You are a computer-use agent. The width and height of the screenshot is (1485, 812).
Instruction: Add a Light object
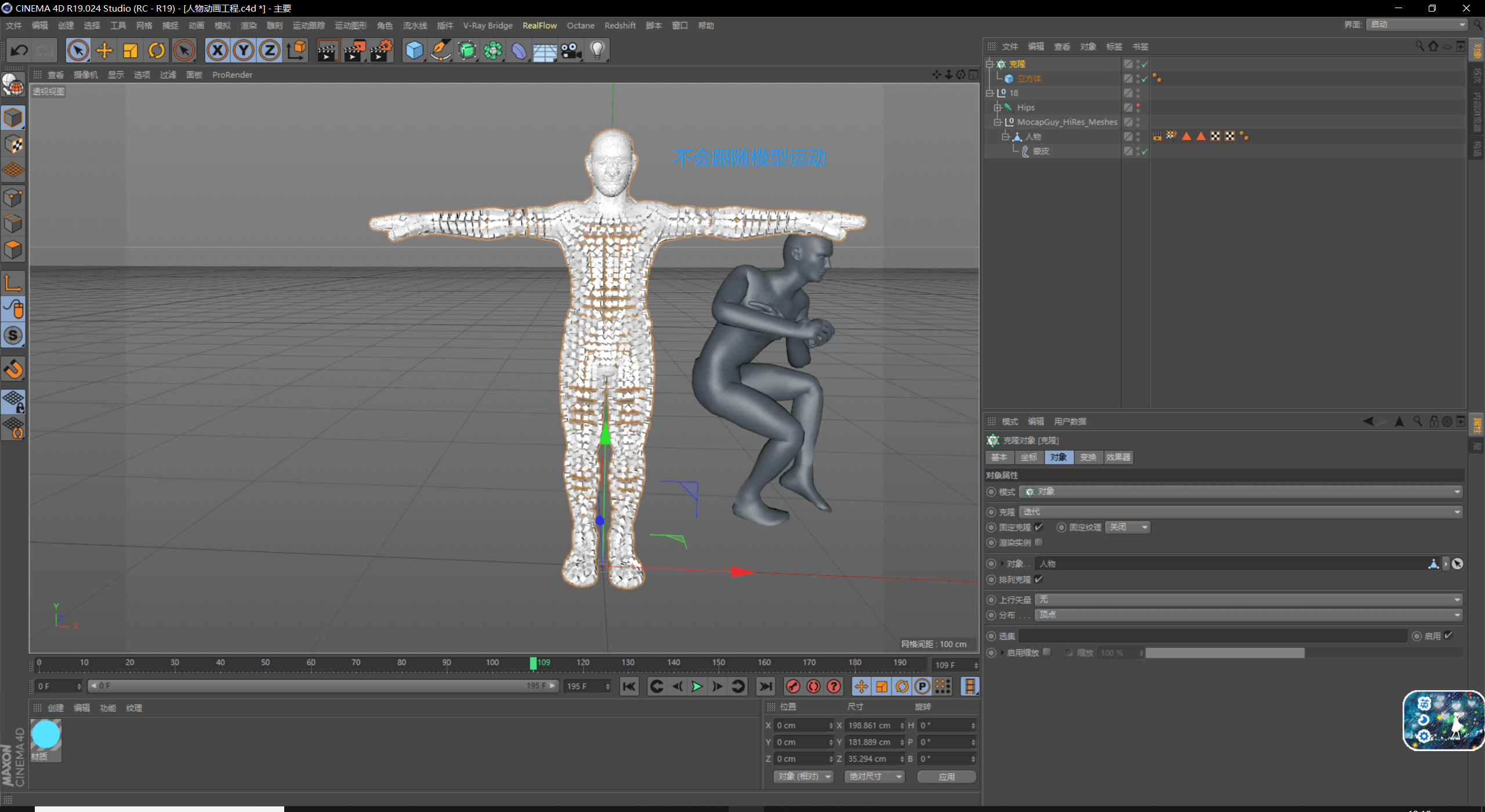(x=597, y=50)
